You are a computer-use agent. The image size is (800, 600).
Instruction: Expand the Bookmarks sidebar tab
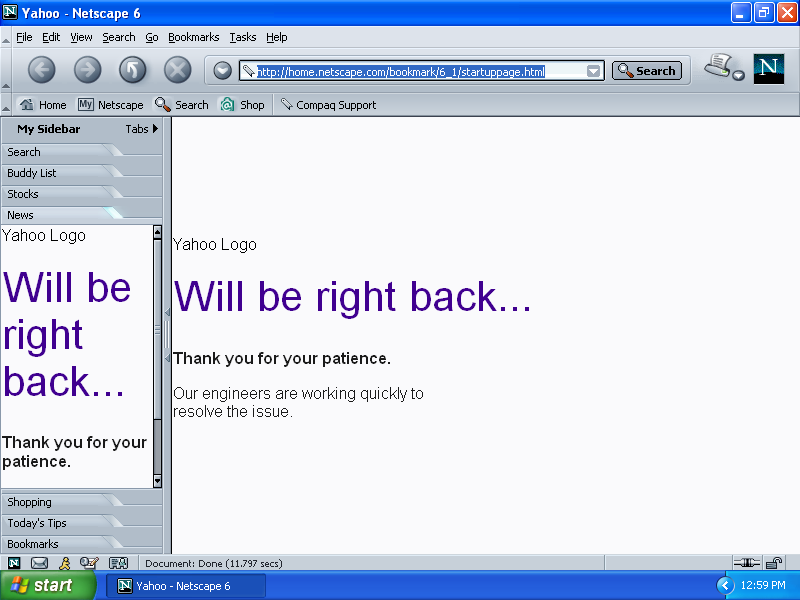point(82,543)
